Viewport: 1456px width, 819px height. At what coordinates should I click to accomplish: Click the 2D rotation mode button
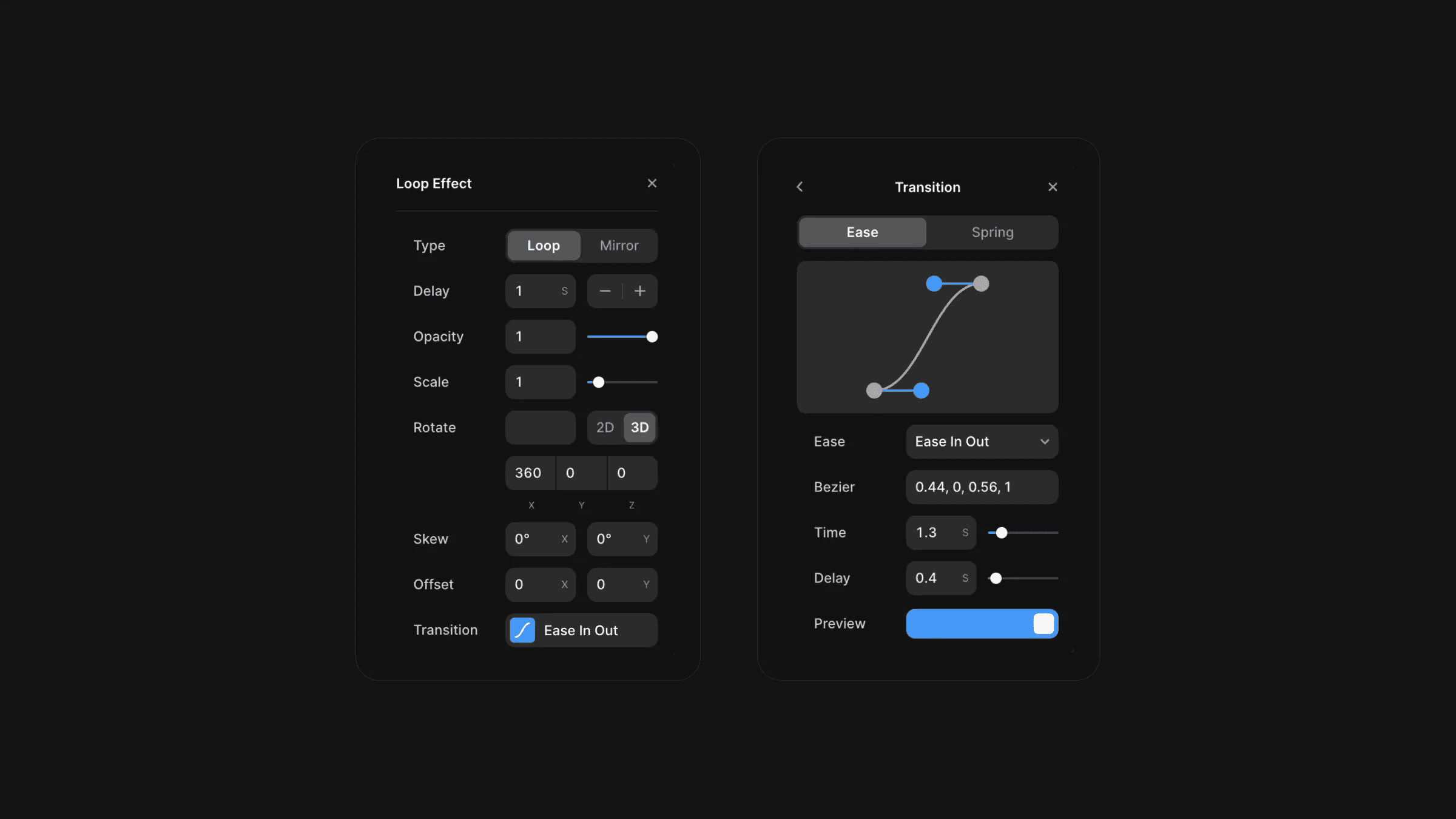pyautogui.click(x=604, y=427)
